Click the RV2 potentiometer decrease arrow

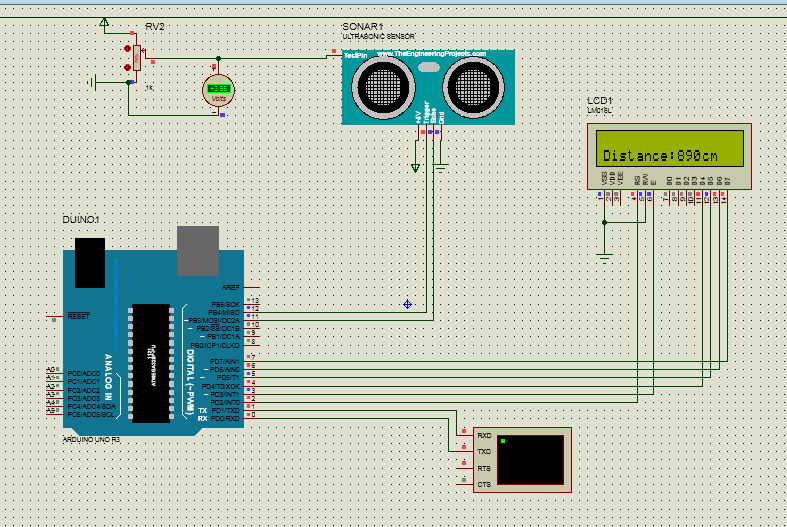(x=127, y=67)
